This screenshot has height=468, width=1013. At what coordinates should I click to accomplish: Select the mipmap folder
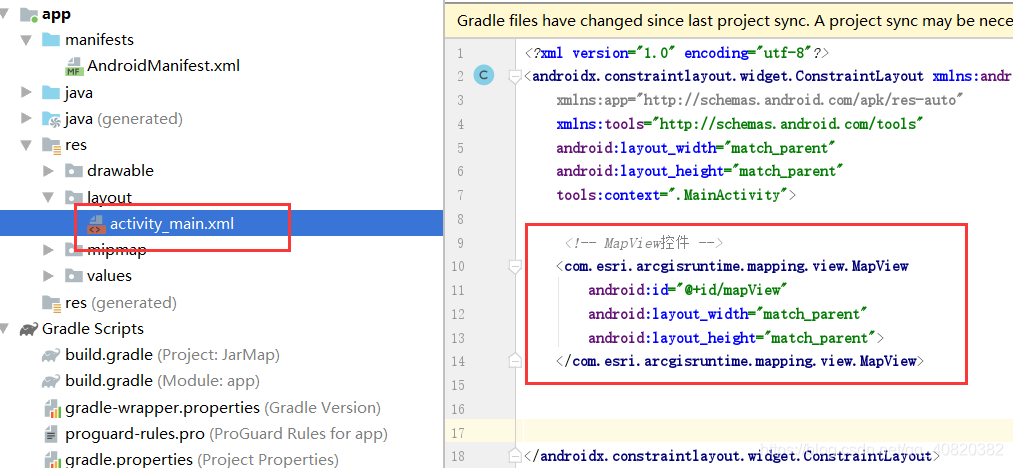point(116,250)
